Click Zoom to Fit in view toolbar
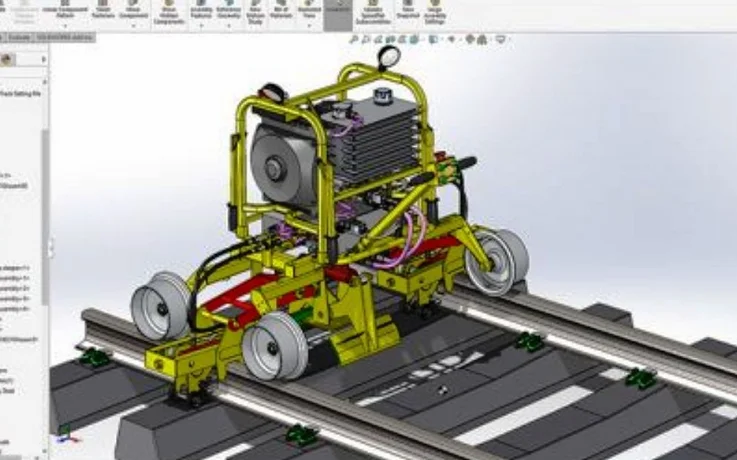 click(354, 40)
